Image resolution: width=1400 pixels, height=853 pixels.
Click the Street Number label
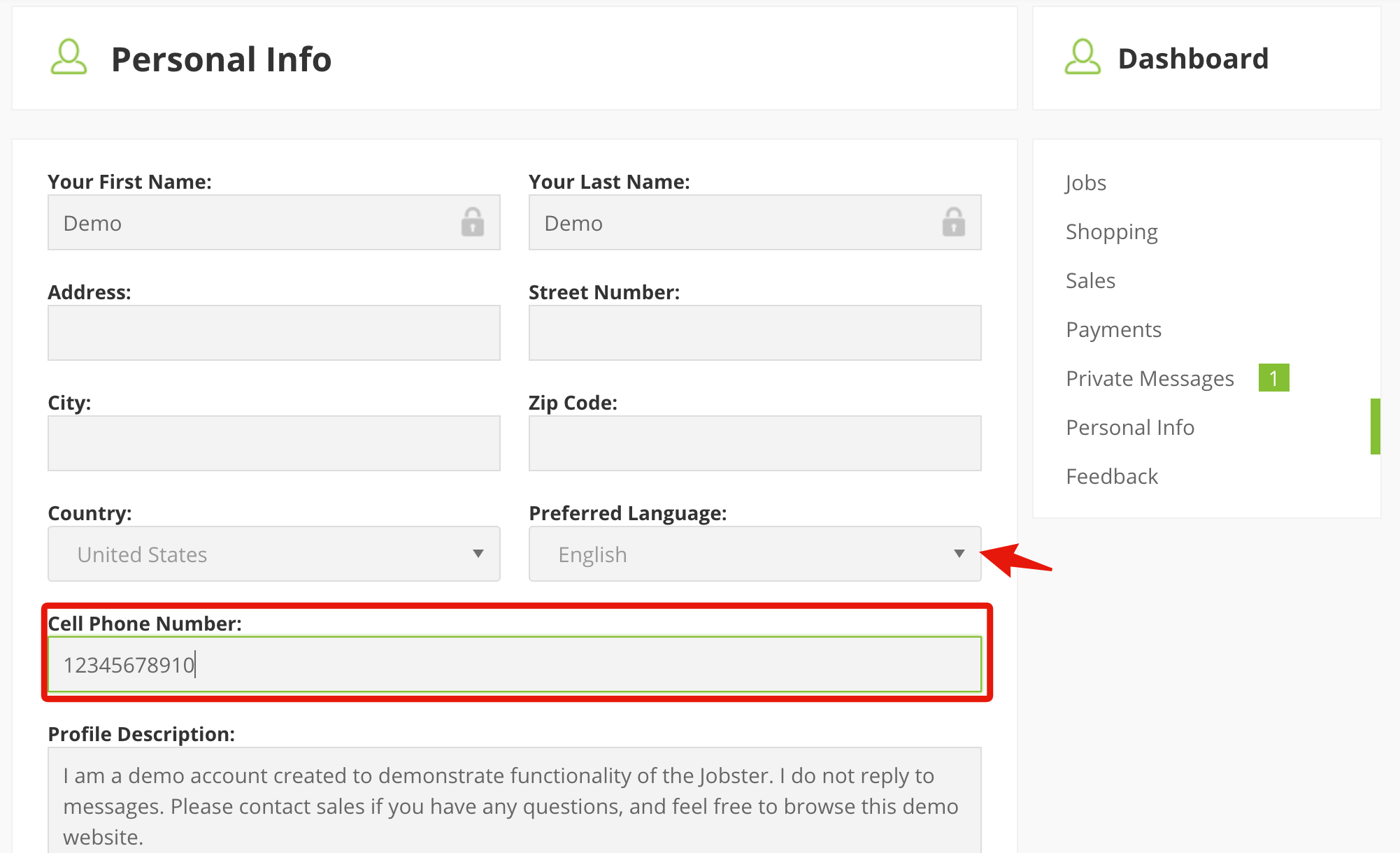point(604,292)
